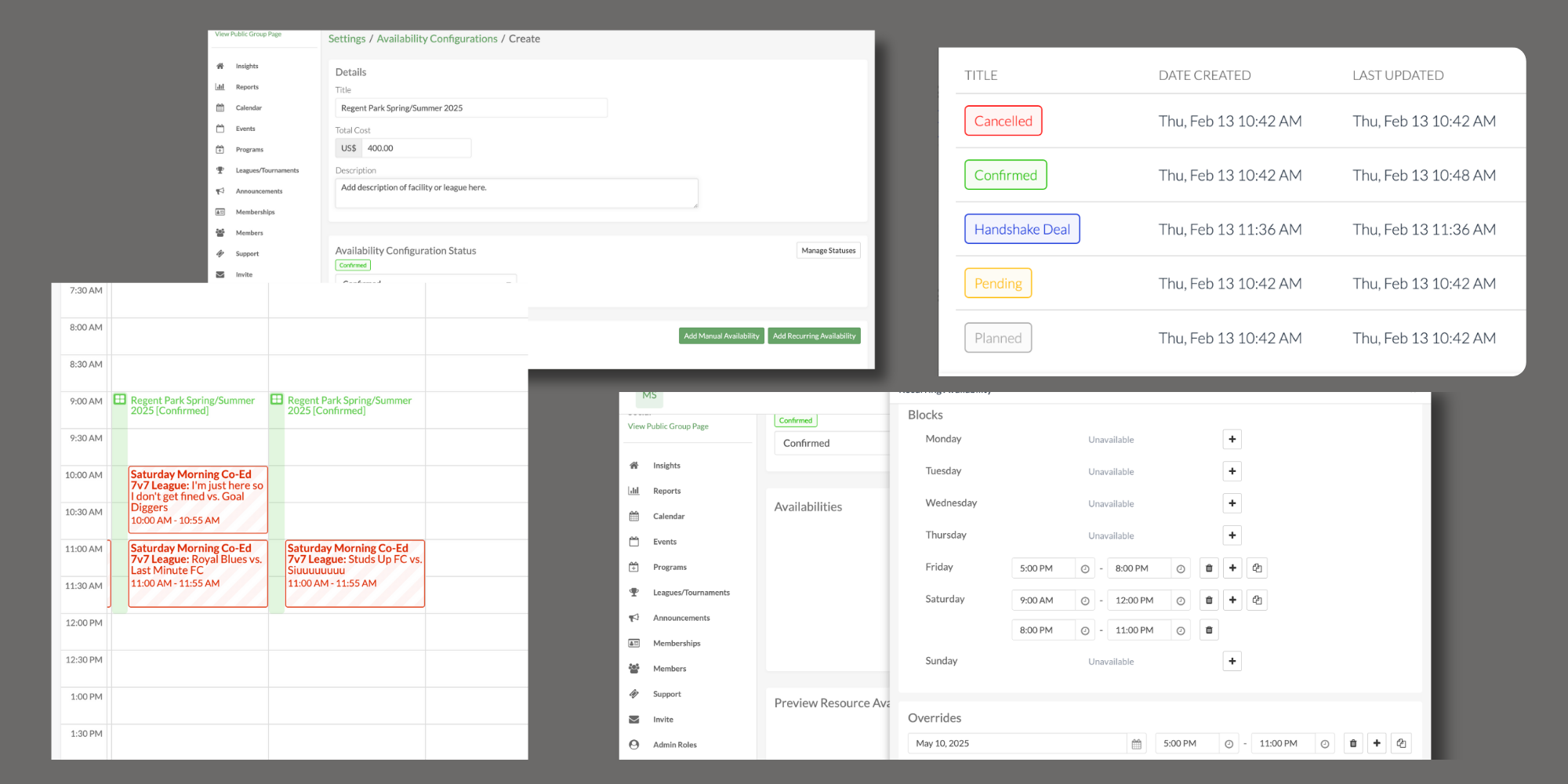Open calendar picker for May 10, 2025 override
The image size is (1568, 784).
[x=1136, y=744]
